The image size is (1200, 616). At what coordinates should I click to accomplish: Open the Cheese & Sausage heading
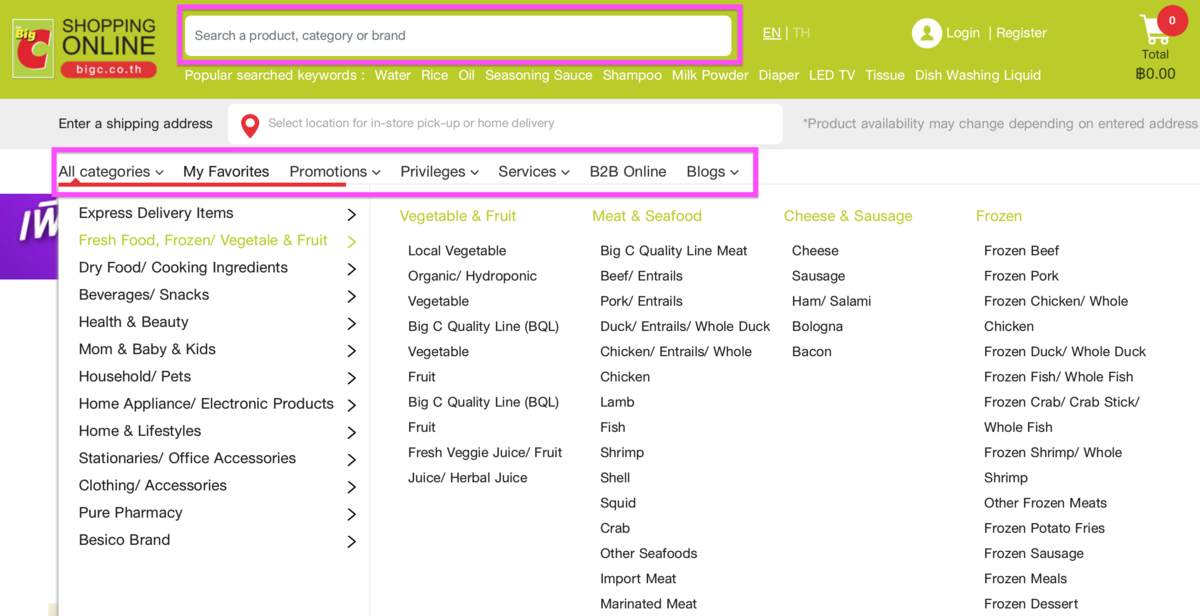click(848, 216)
